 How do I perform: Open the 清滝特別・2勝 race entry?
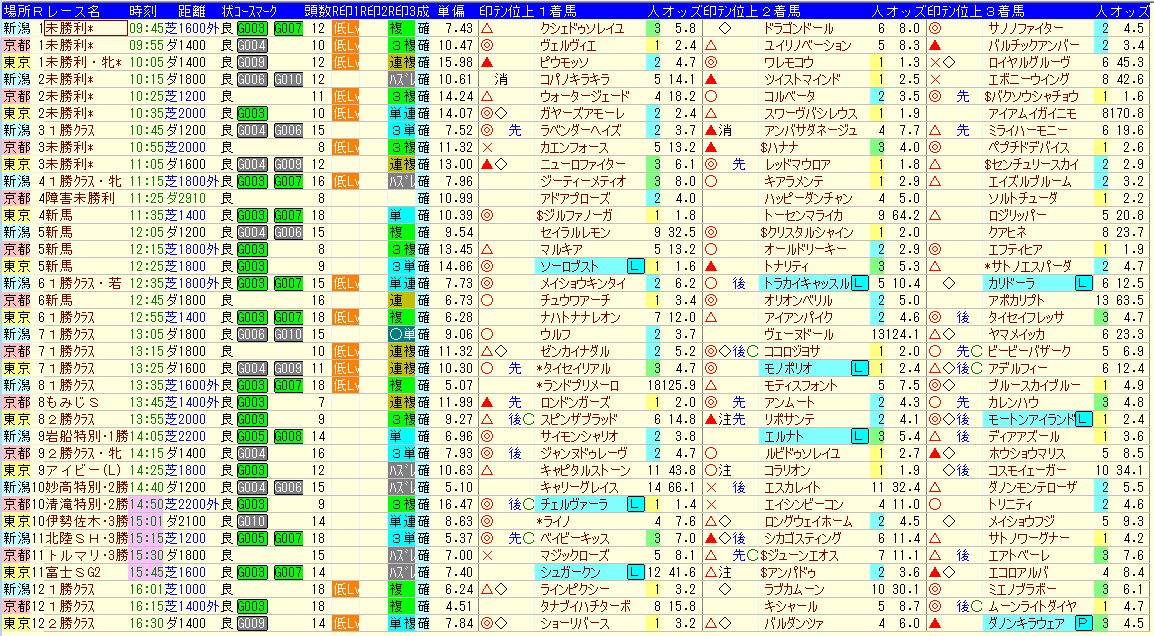(x=86, y=504)
